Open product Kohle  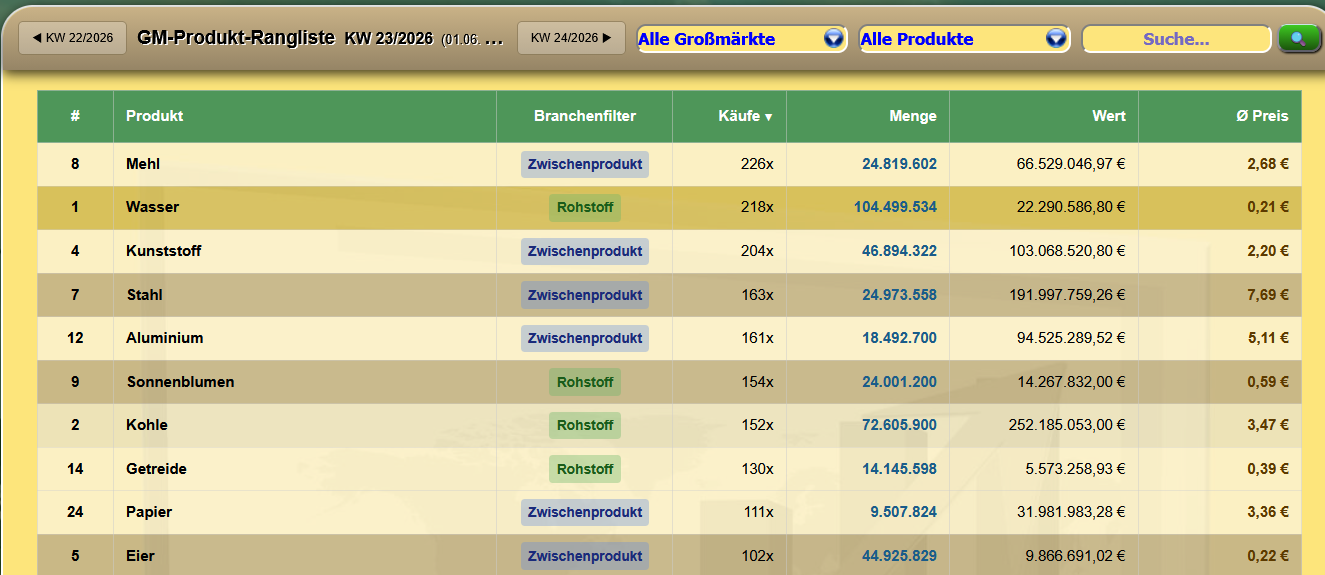147,425
